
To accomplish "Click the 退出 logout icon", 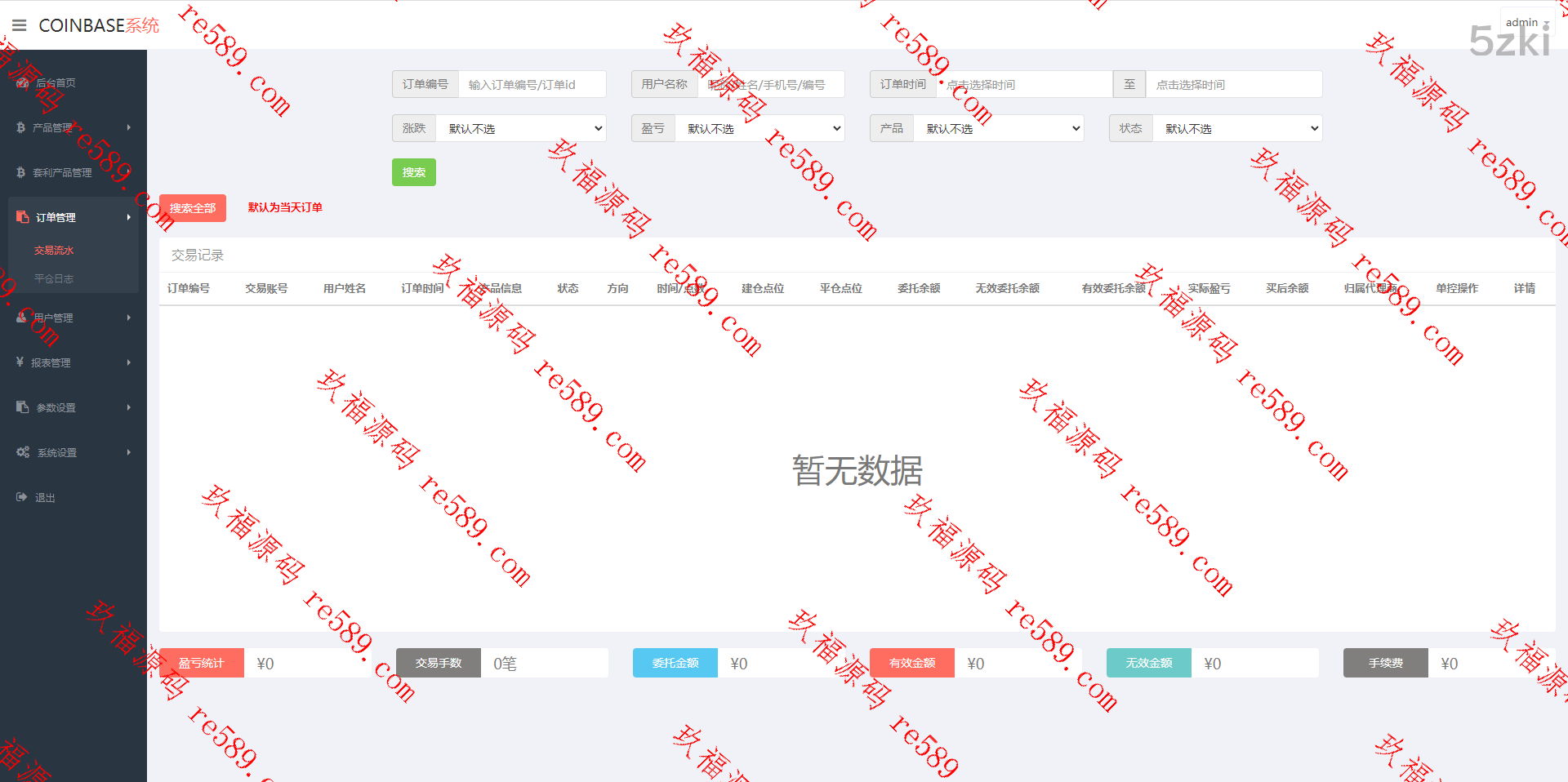I will tap(22, 497).
